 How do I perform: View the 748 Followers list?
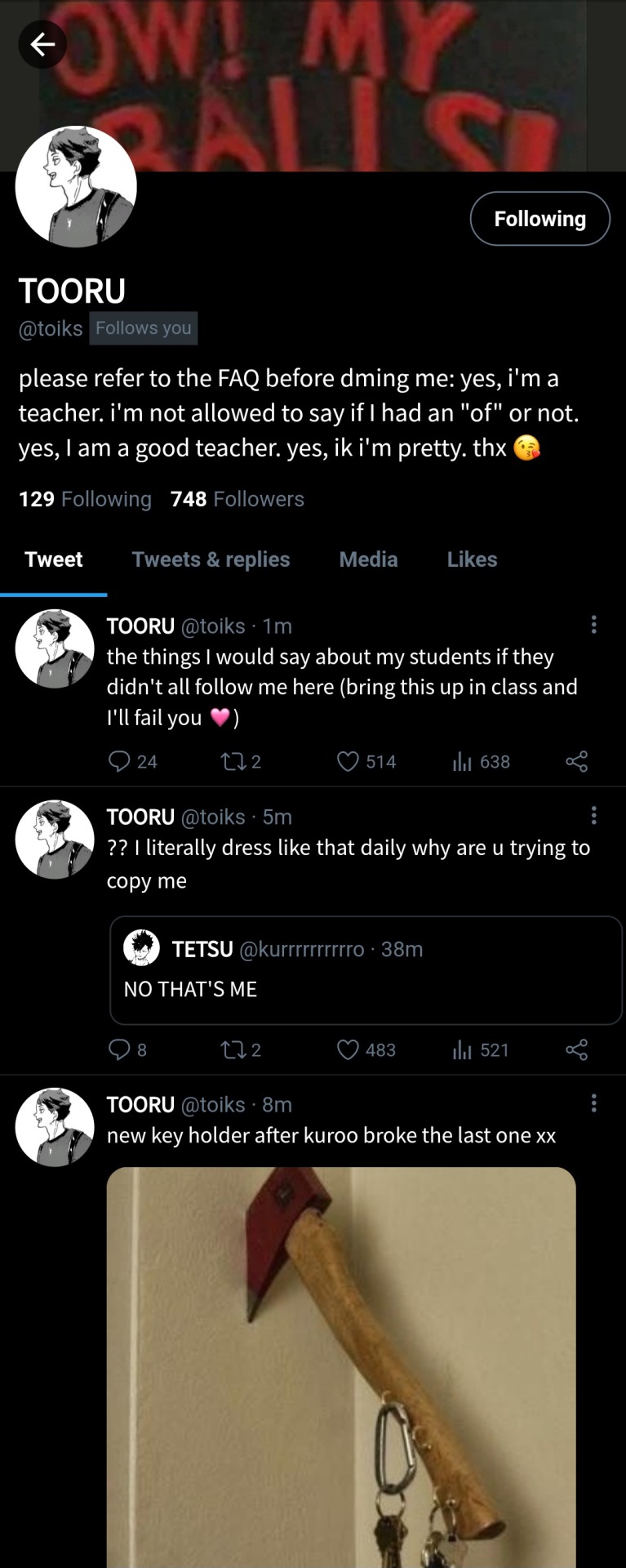237,499
